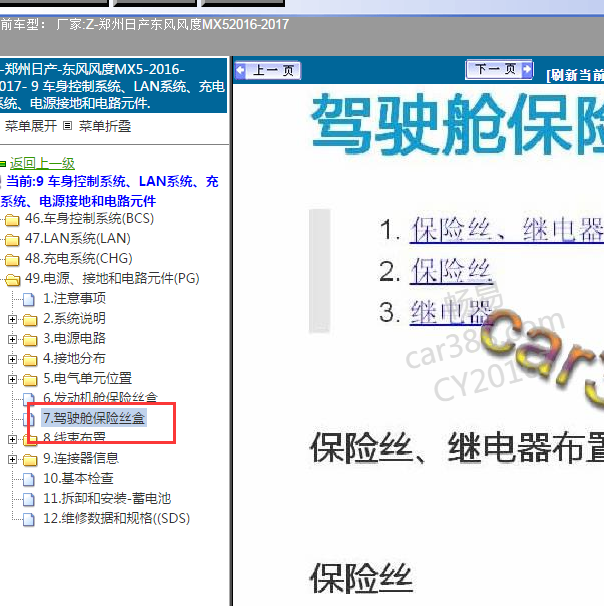Collapse all menus via 菜单折叠

coord(105,126)
